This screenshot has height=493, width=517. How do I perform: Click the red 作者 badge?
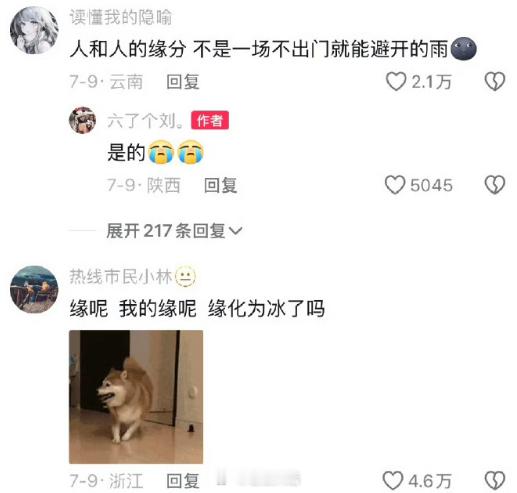point(210,120)
